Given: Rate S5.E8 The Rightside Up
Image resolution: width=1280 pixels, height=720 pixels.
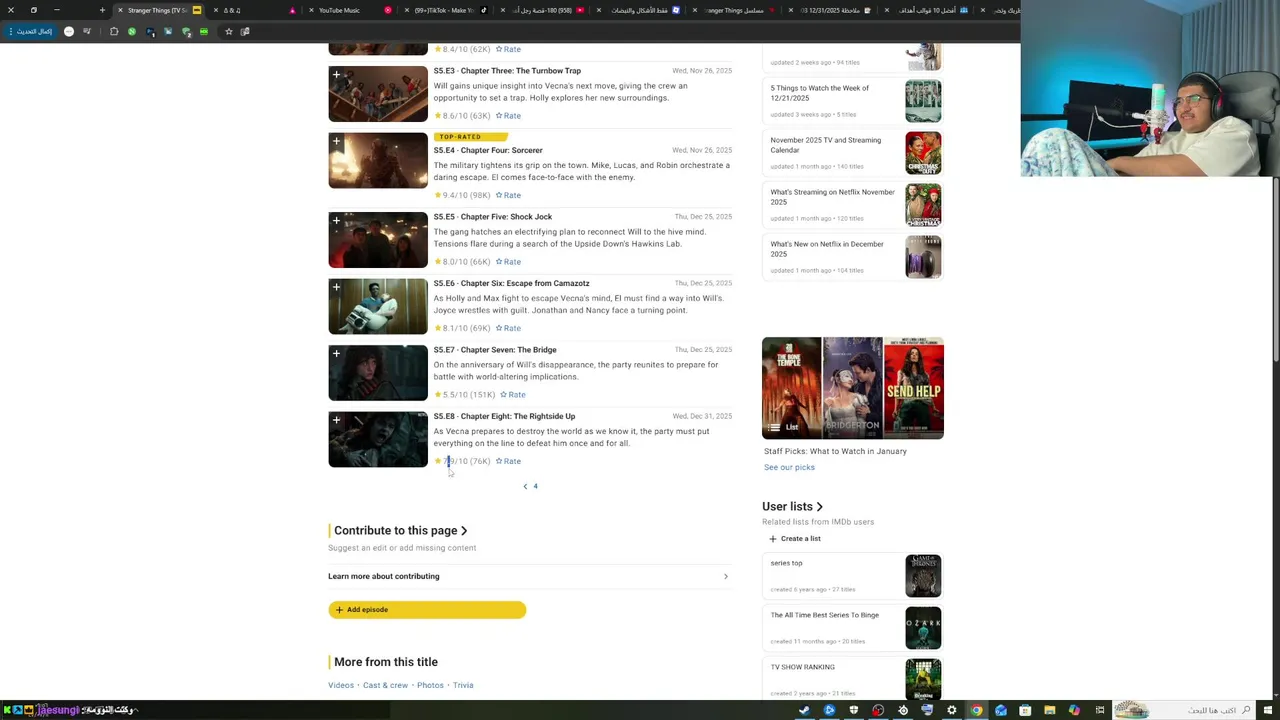Looking at the screenshot, I should click(x=508, y=461).
